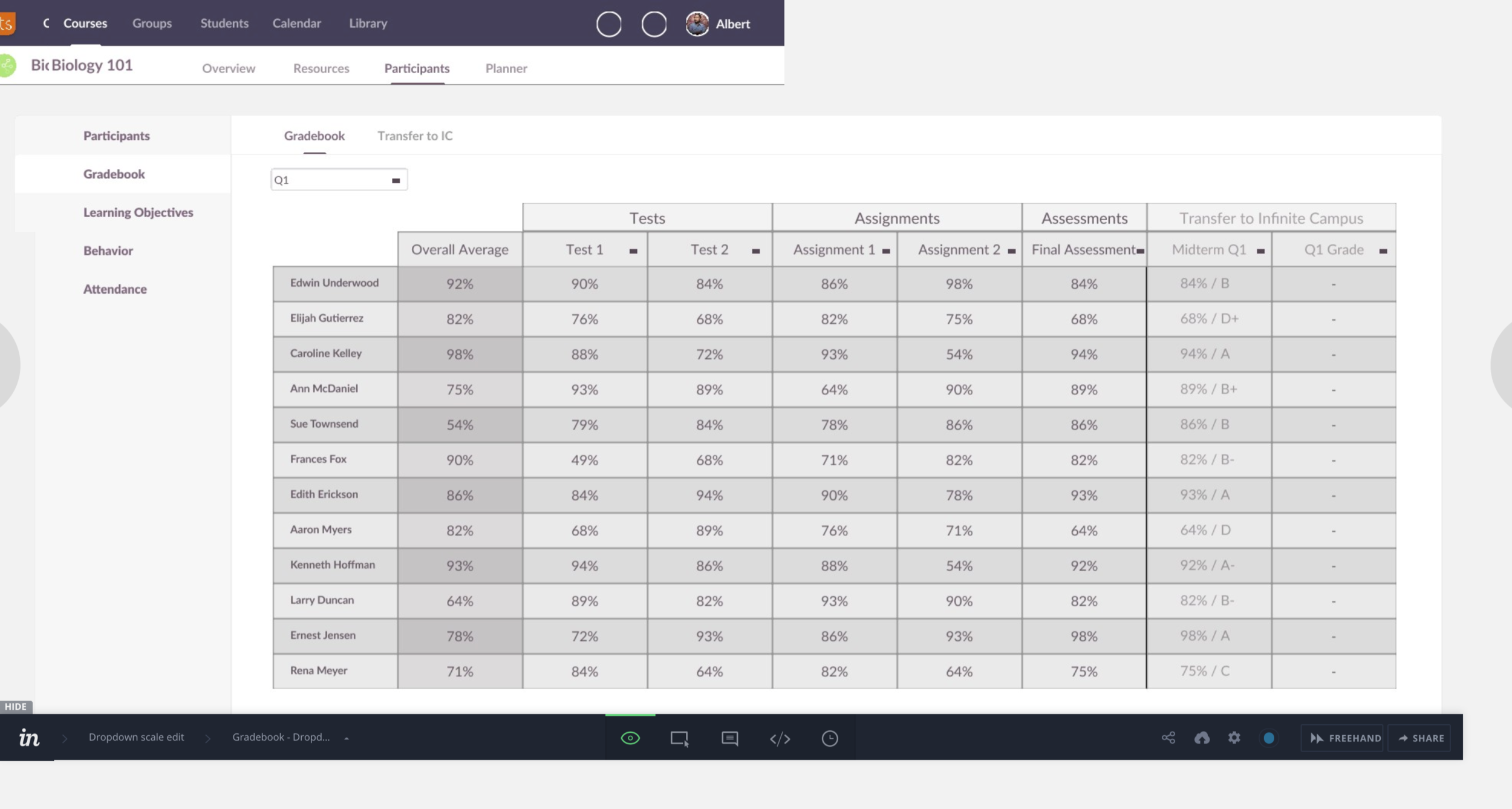Switch to InVision preview mode eye icon
1512x809 pixels.
click(630, 738)
